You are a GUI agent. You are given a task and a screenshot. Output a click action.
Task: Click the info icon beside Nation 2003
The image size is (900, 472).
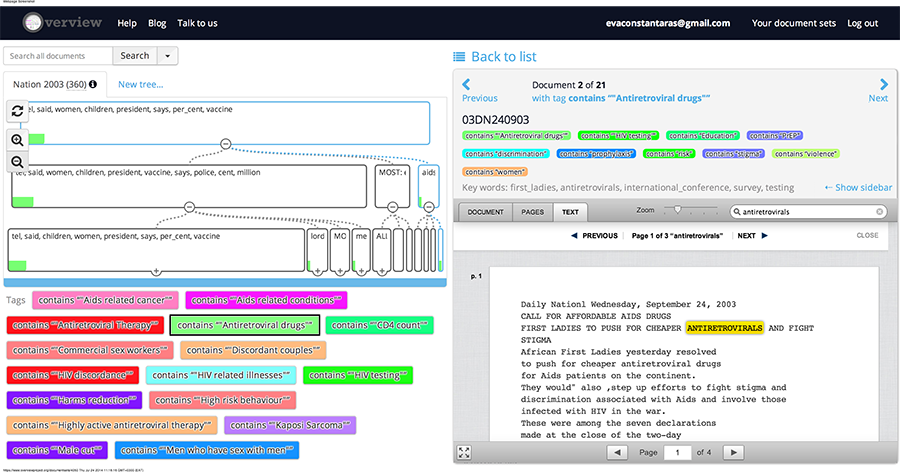[x=93, y=85]
